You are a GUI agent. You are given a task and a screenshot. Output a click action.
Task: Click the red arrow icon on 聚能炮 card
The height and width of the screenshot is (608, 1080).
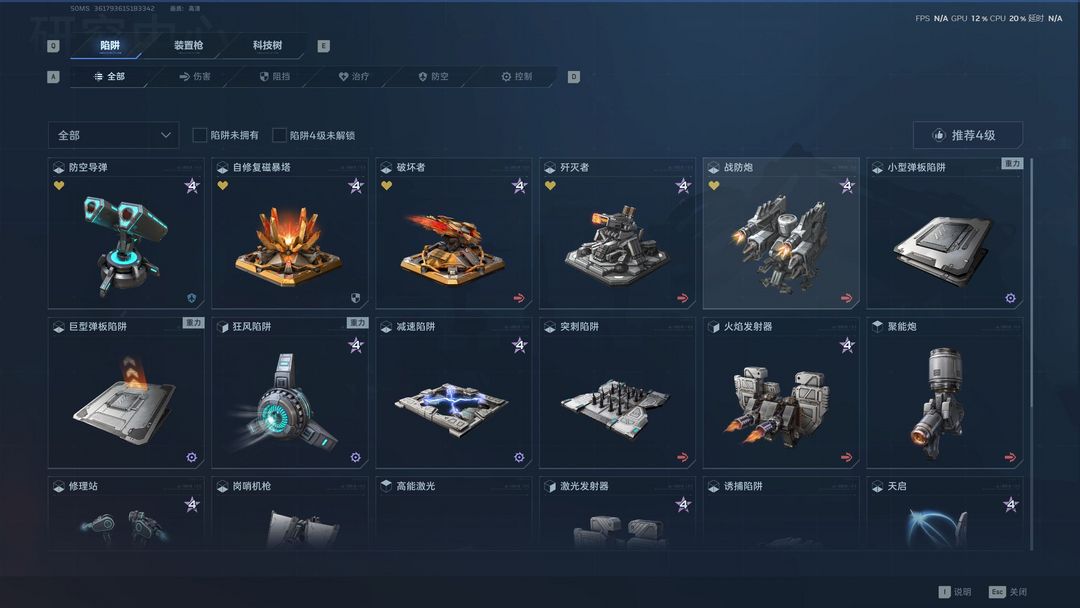pos(1010,457)
